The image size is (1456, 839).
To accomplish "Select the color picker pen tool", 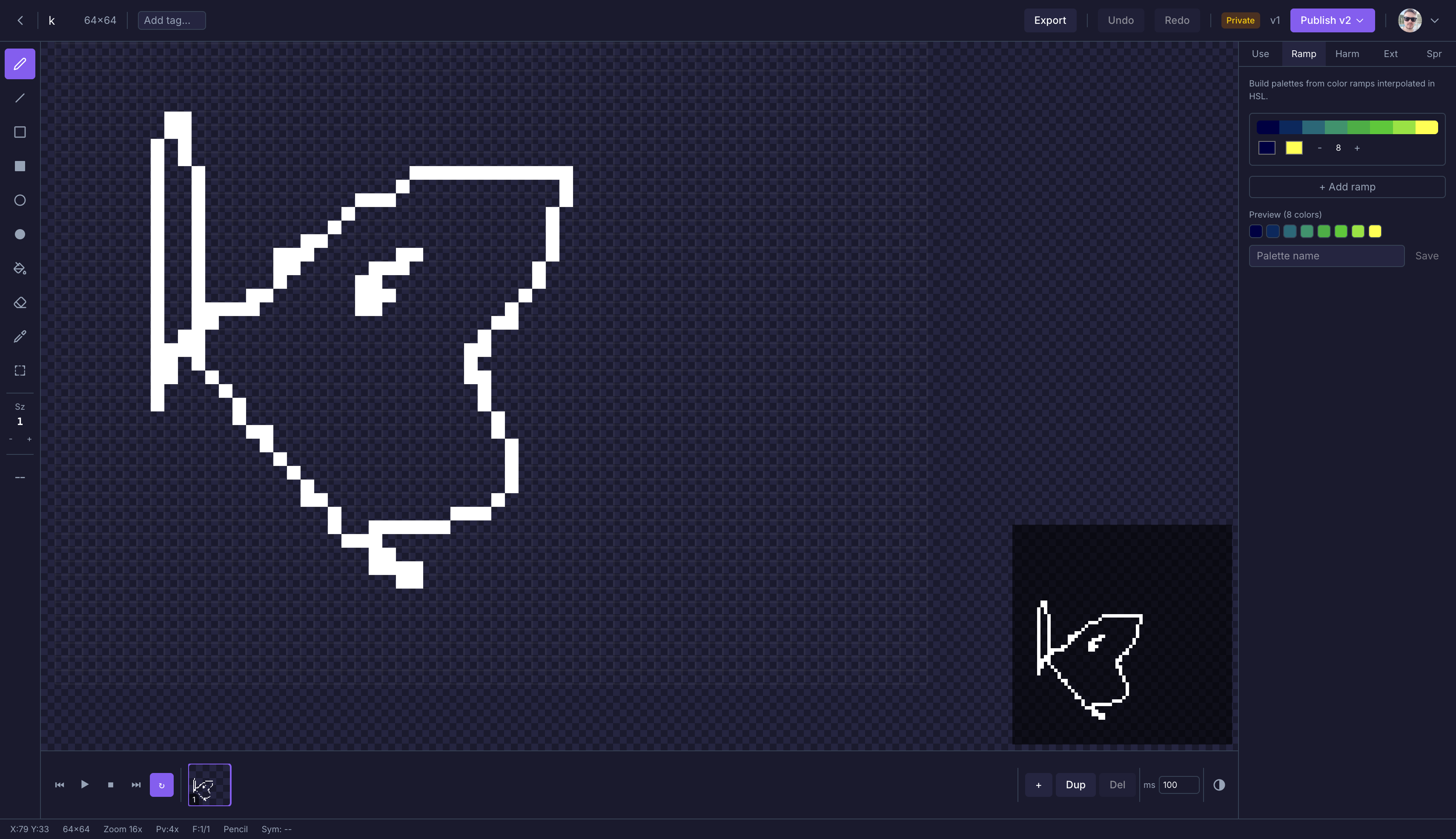I will point(20,336).
